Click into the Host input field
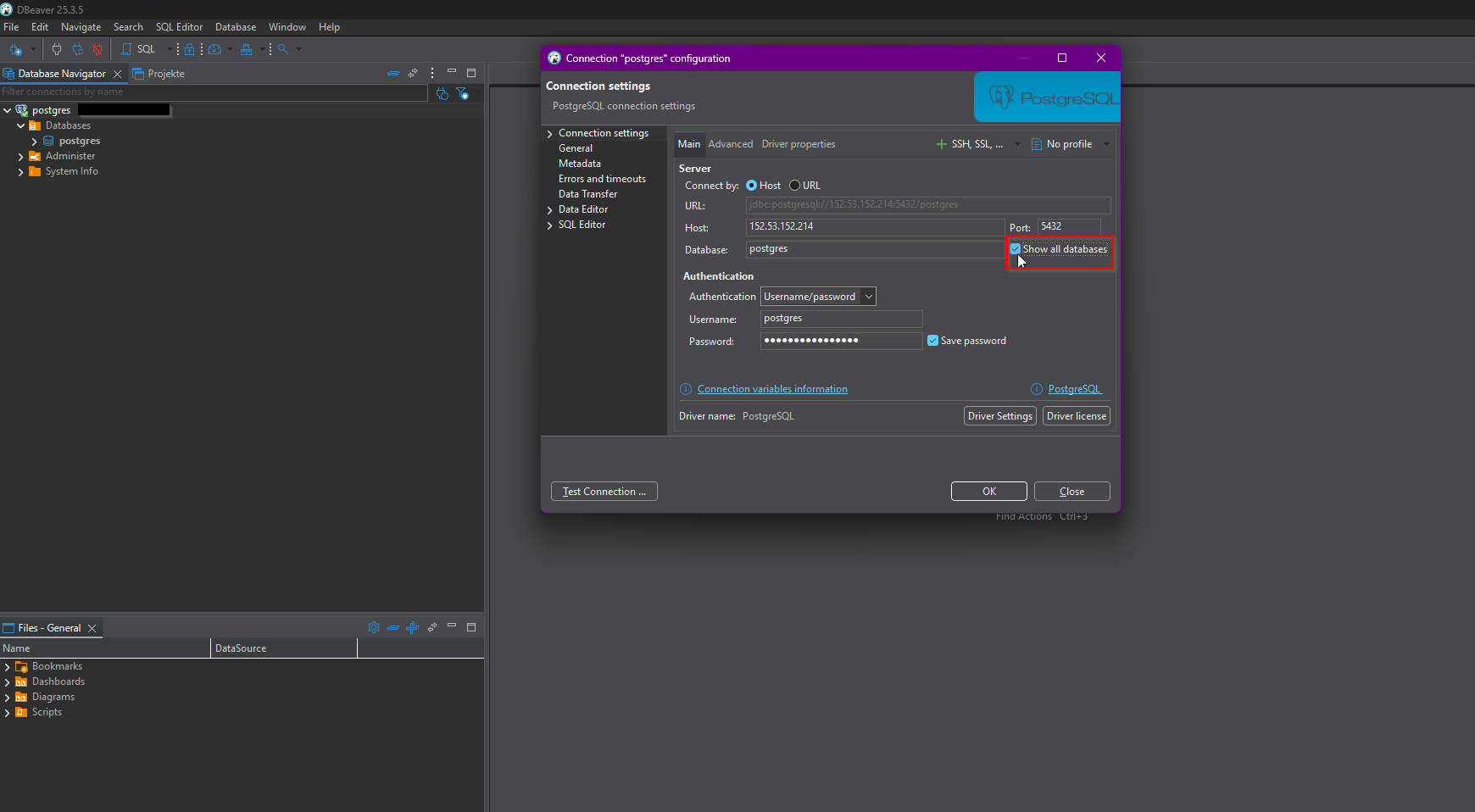Screen dimensions: 1475x812 click(874, 227)
